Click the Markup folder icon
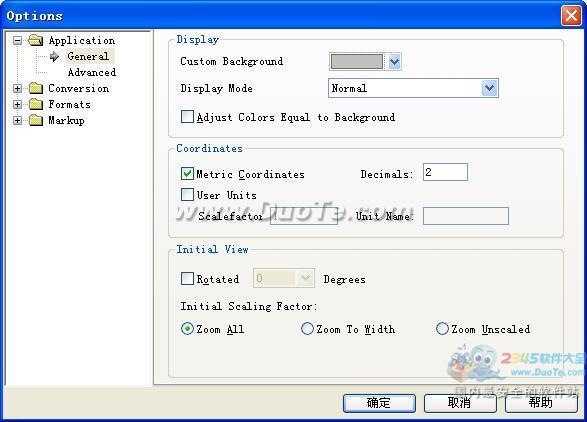This screenshot has height=422, width=587. pos(36,121)
